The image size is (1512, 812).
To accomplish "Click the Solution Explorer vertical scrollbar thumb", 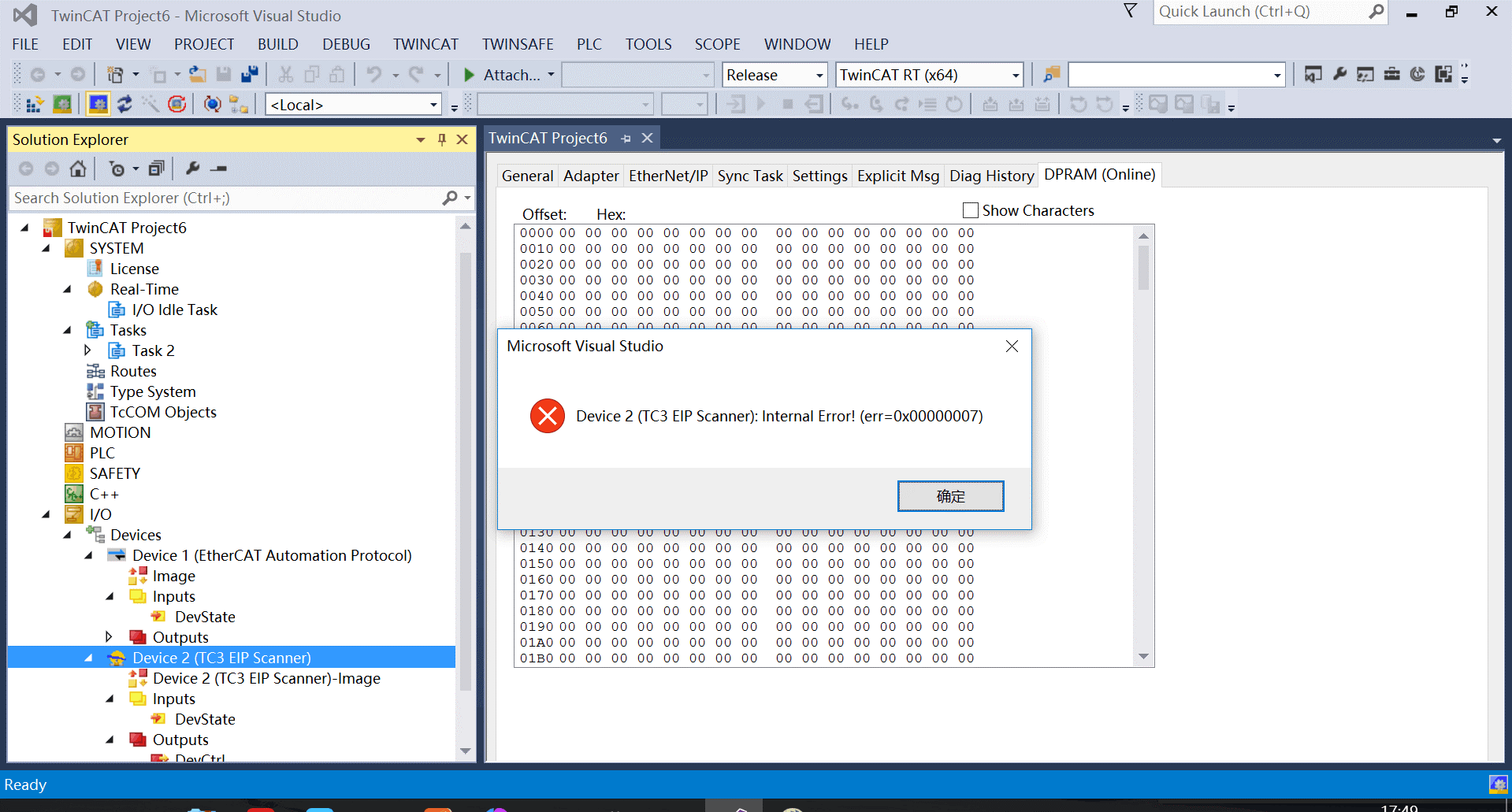I will (465, 471).
